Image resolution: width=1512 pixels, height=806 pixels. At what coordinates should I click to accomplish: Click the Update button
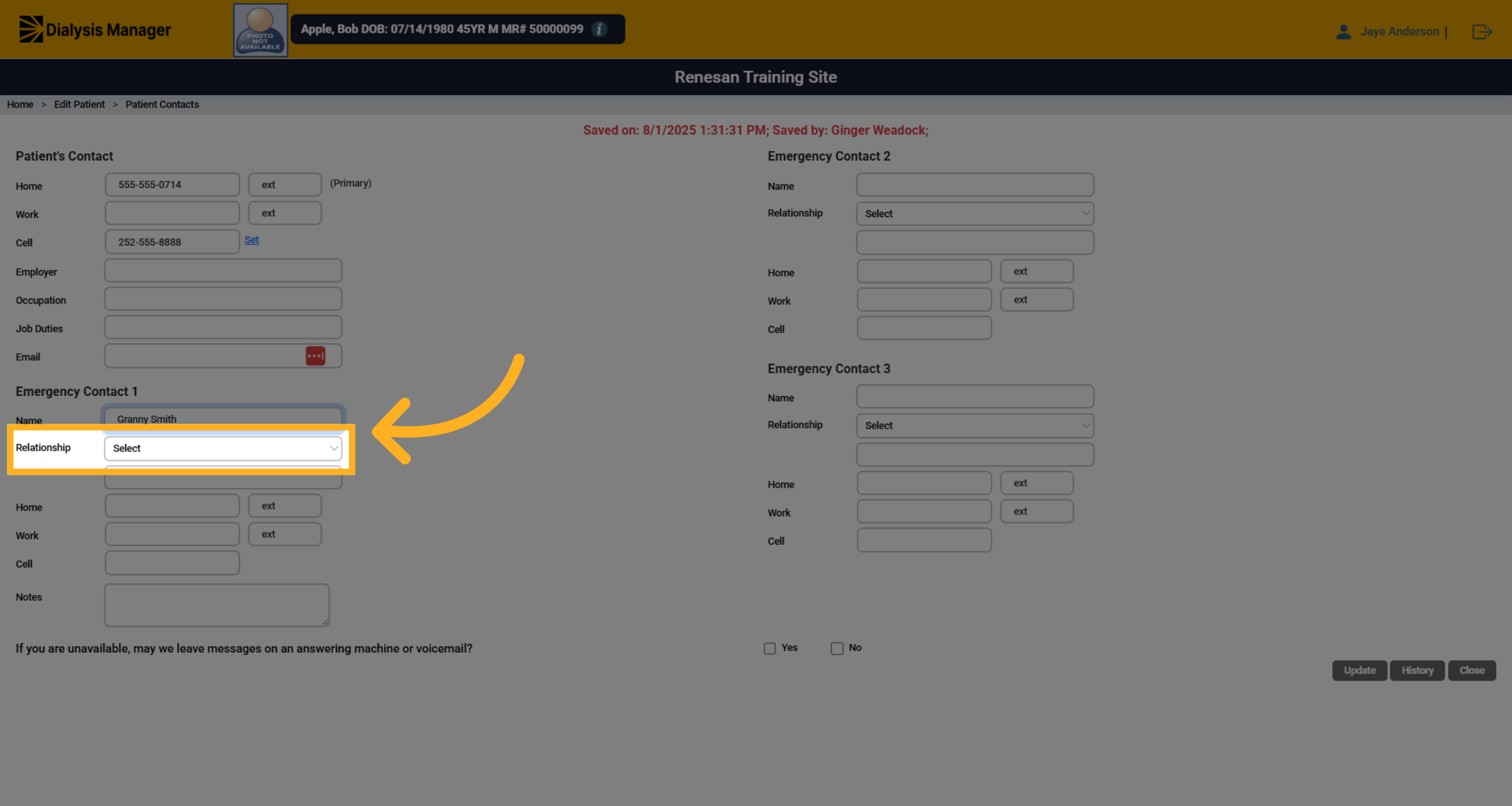click(x=1360, y=671)
